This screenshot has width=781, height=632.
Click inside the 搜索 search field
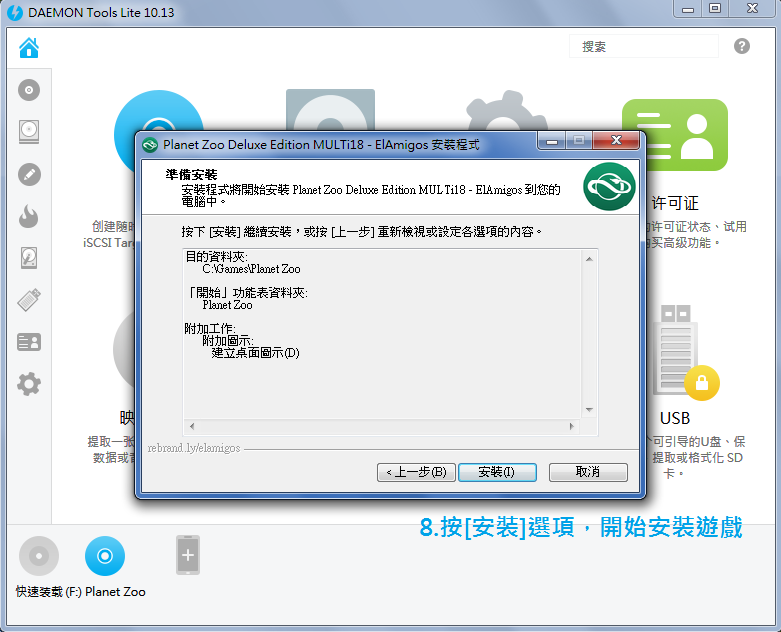644,46
